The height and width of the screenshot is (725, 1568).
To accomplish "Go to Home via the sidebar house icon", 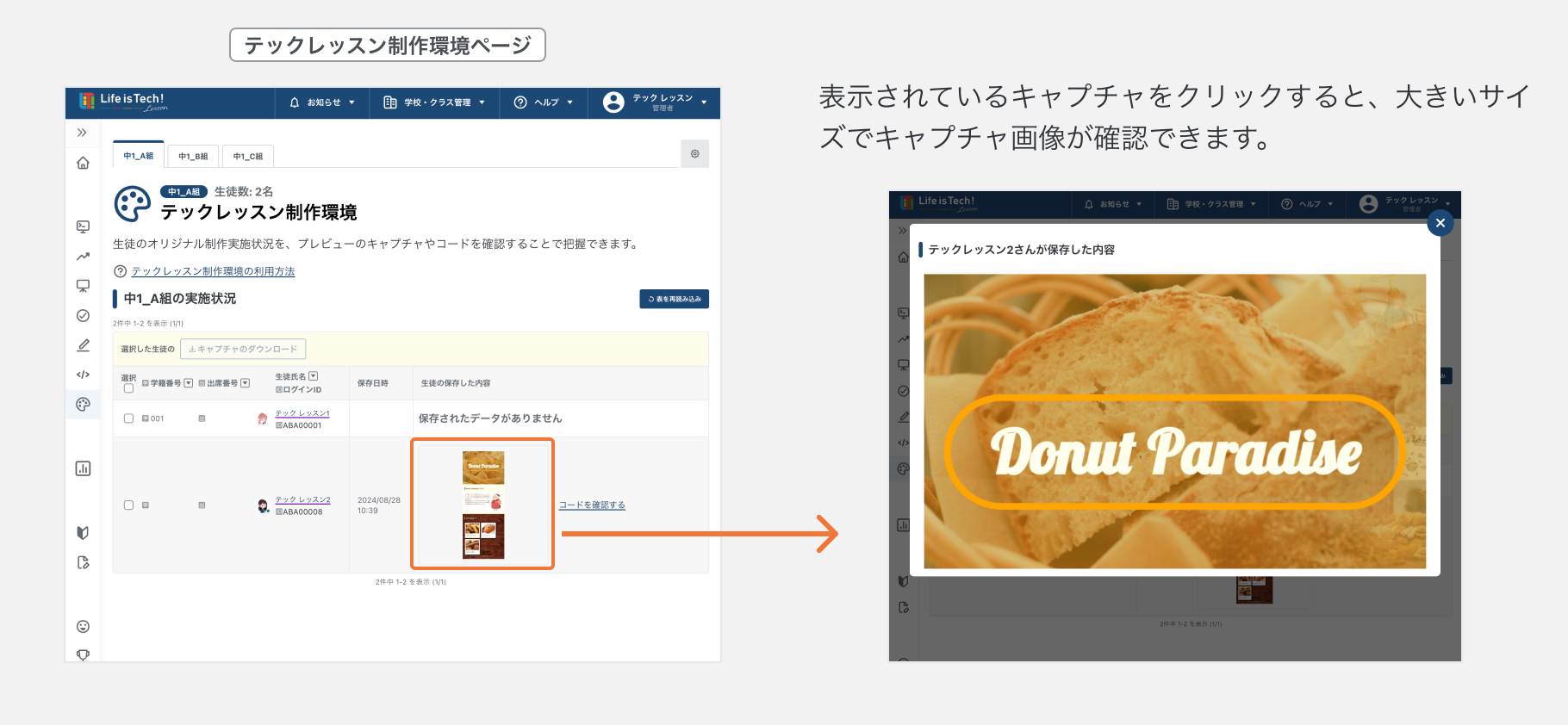I will tap(83, 163).
